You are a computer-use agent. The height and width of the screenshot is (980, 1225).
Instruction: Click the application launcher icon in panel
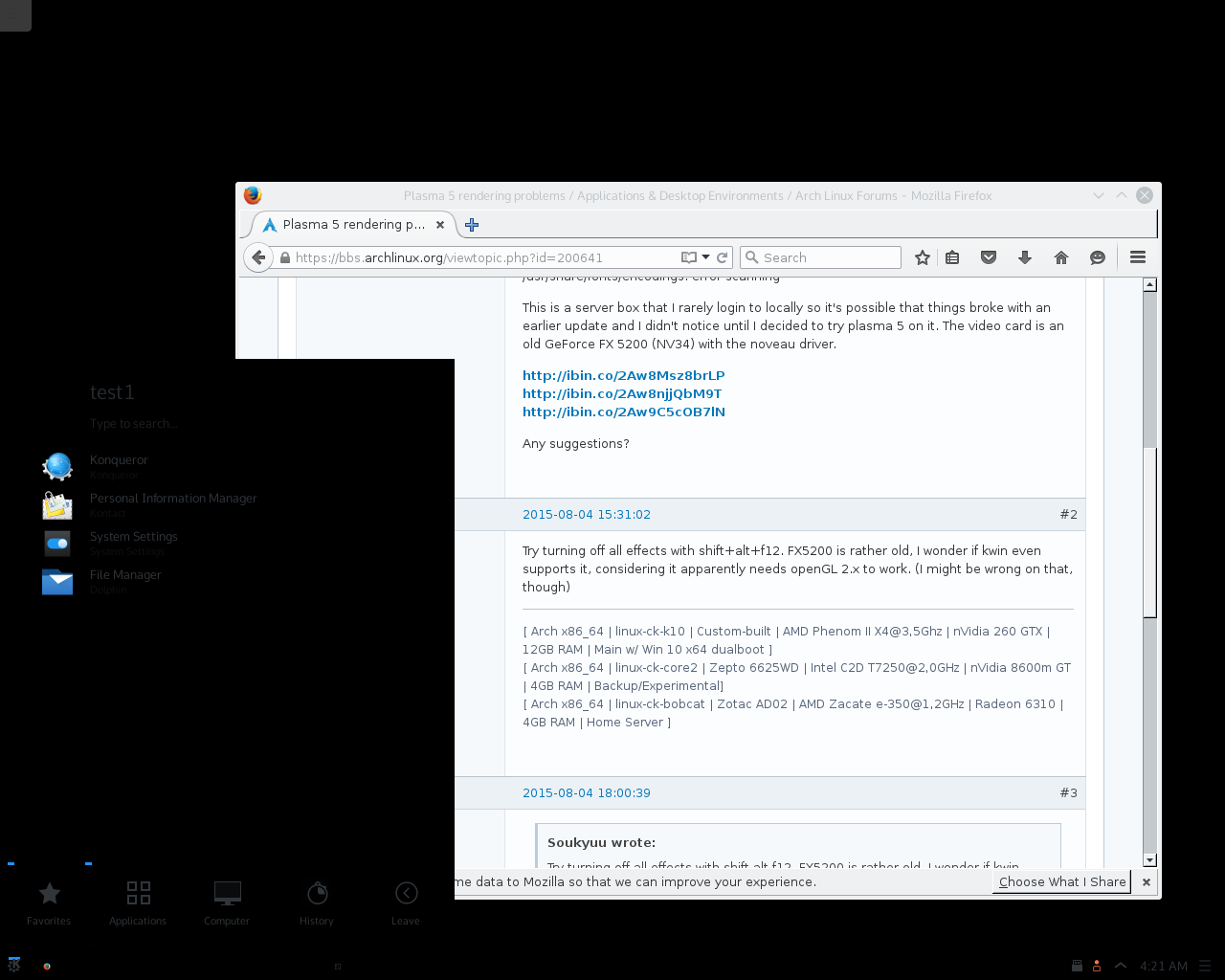[x=13, y=966]
